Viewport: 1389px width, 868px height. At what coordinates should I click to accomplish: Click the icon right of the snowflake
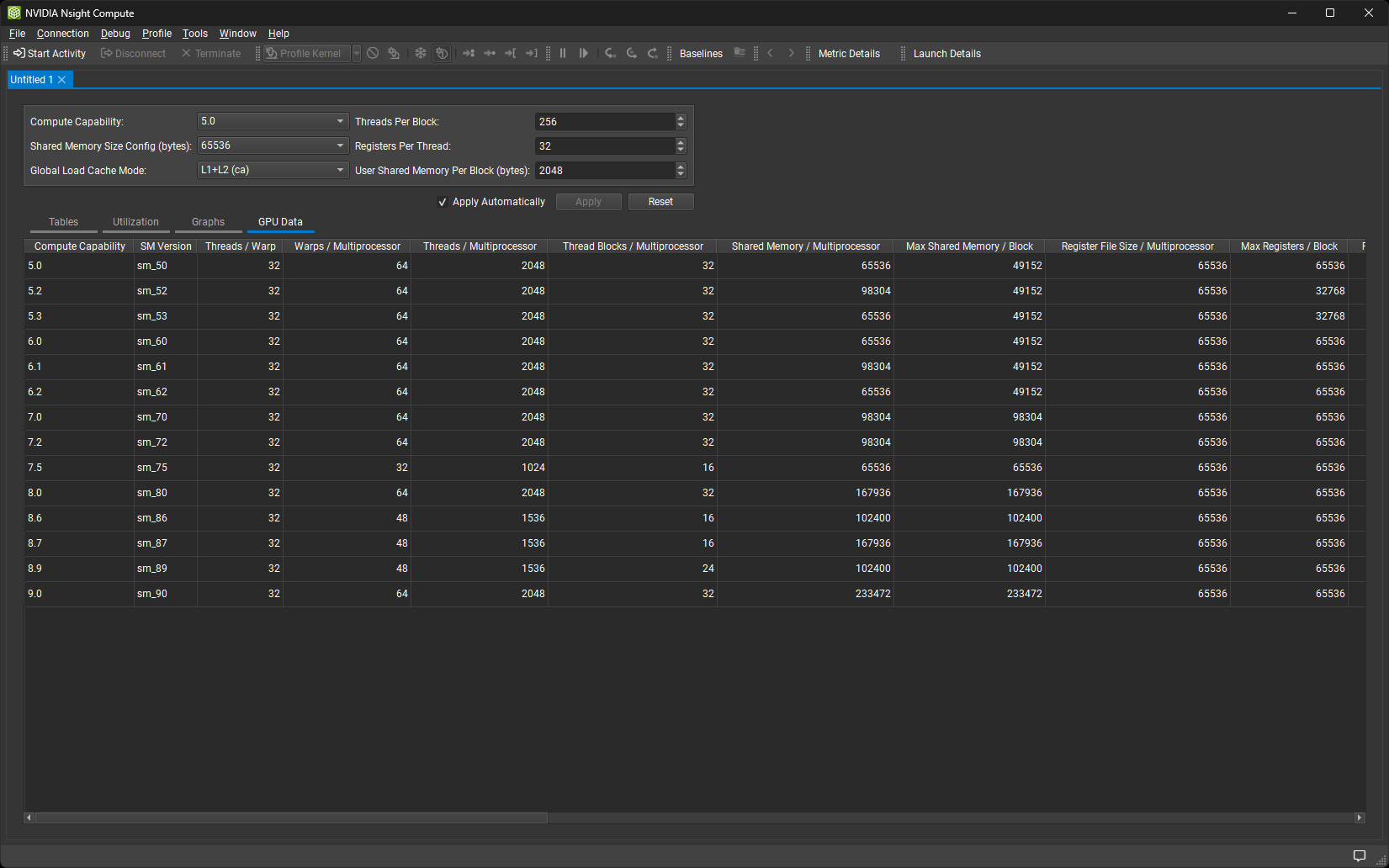[x=442, y=53]
